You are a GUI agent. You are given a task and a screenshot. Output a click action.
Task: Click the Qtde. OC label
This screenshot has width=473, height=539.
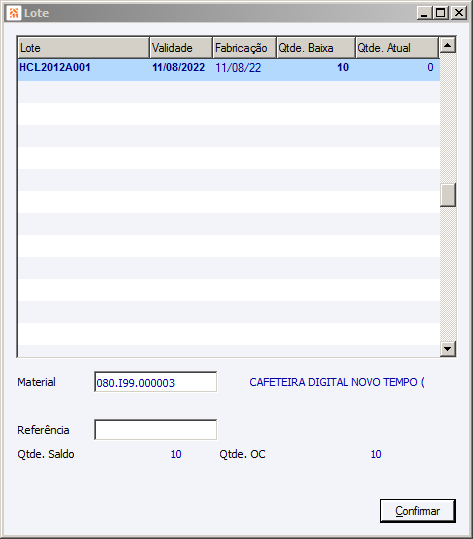pos(242,454)
